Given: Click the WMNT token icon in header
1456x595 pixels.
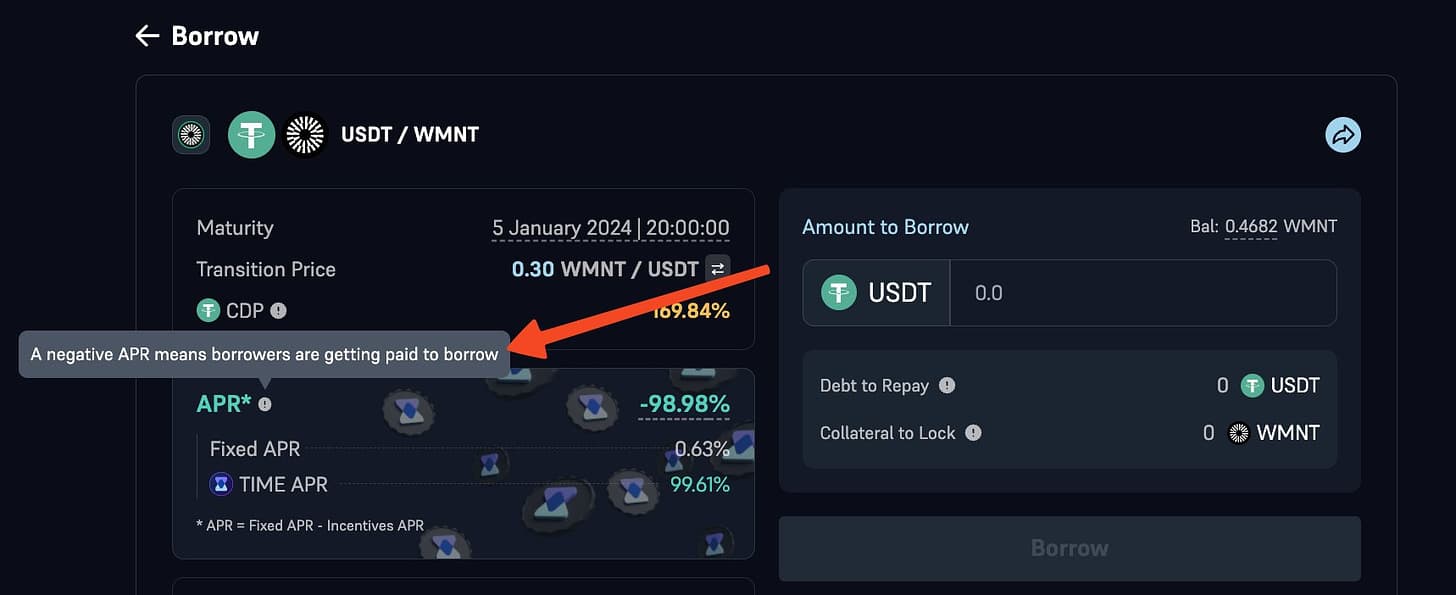Looking at the screenshot, I should (305, 134).
